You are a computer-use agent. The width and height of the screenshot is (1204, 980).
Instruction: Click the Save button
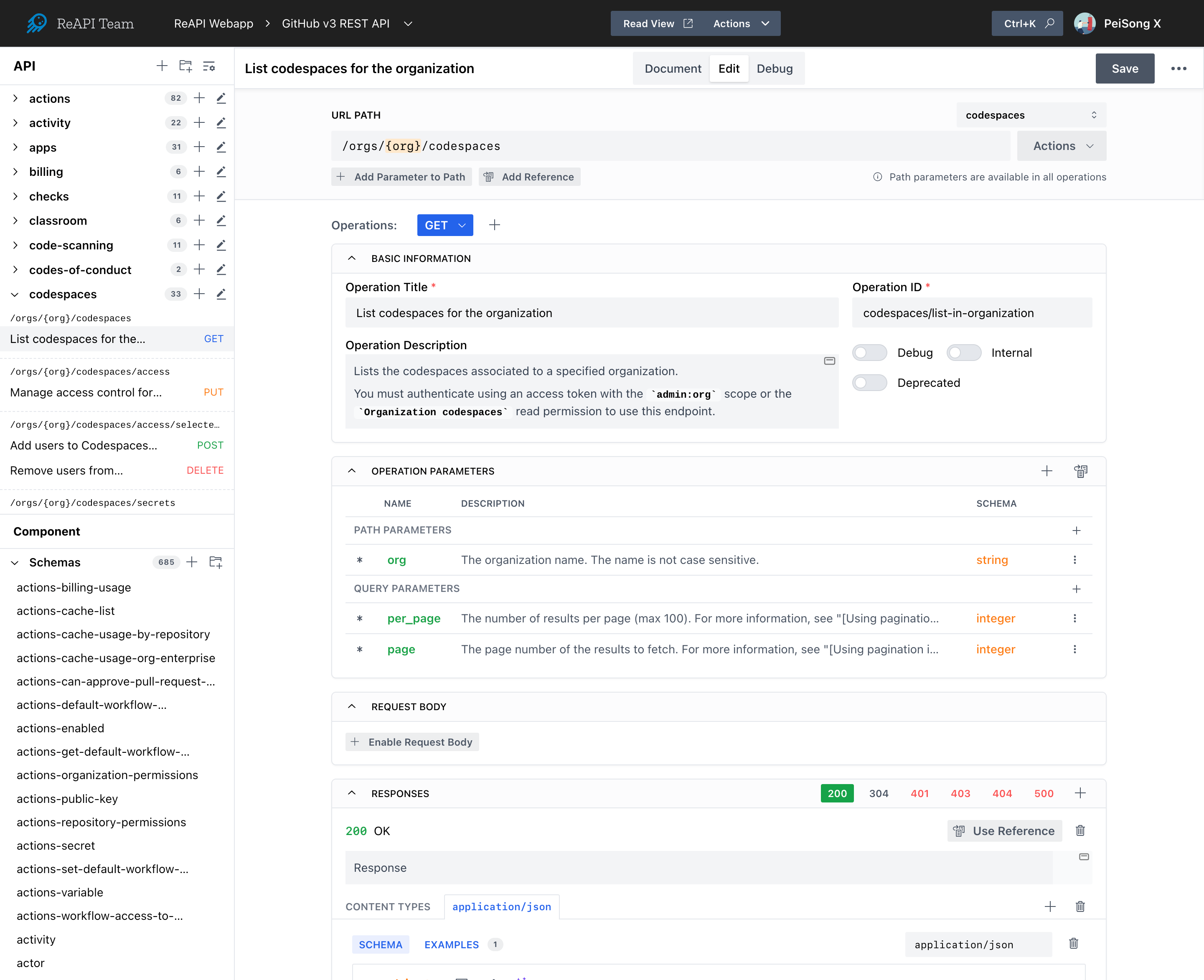click(x=1124, y=69)
